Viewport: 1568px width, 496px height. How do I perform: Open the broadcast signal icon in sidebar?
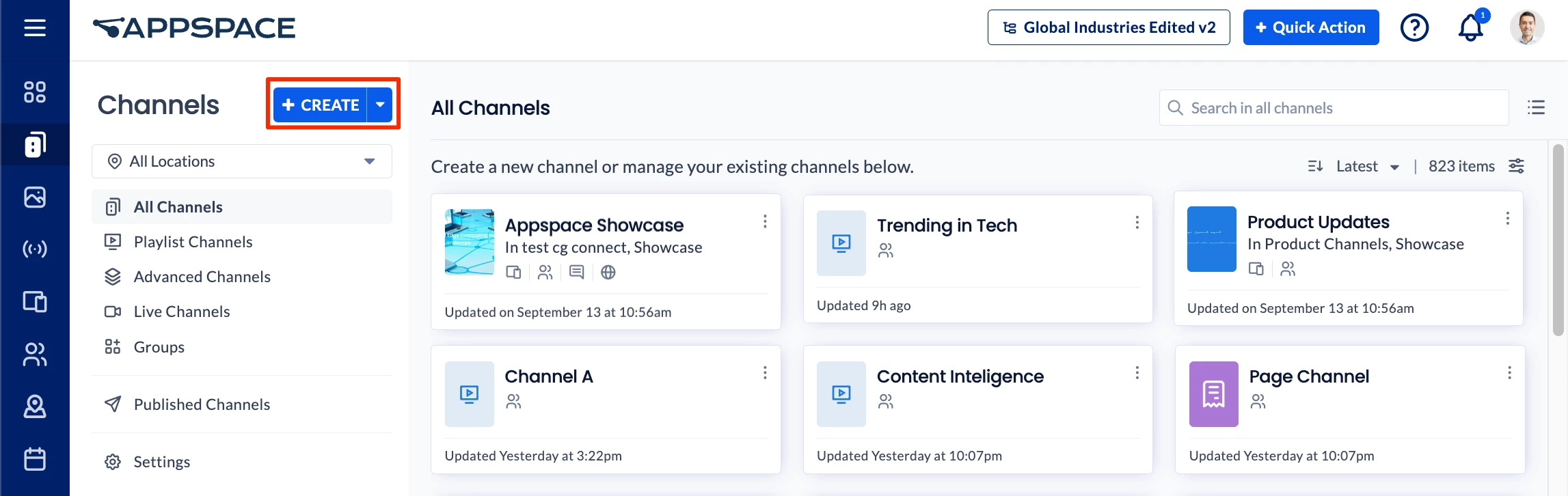pyautogui.click(x=35, y=249)
